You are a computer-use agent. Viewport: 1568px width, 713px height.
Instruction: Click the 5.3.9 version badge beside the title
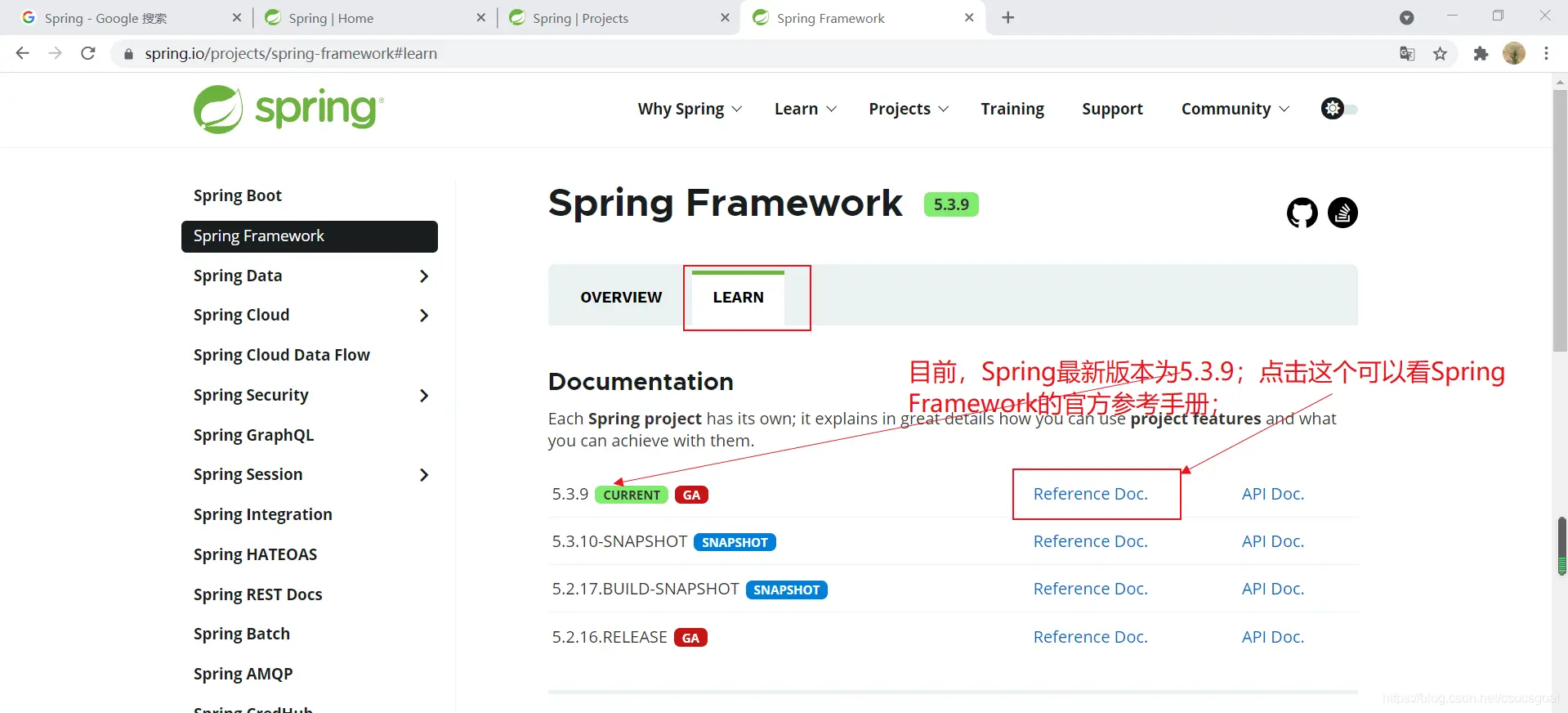[x=951, y=204]
